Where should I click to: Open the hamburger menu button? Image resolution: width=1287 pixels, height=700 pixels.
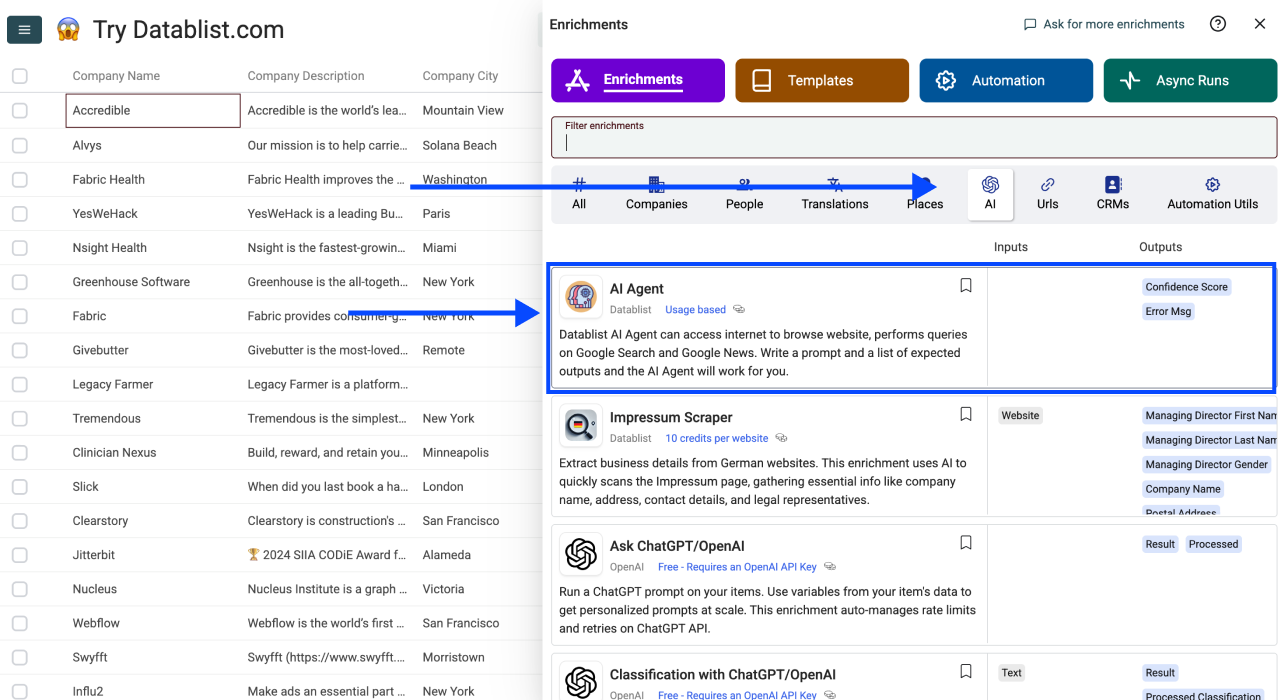[24, 30]
